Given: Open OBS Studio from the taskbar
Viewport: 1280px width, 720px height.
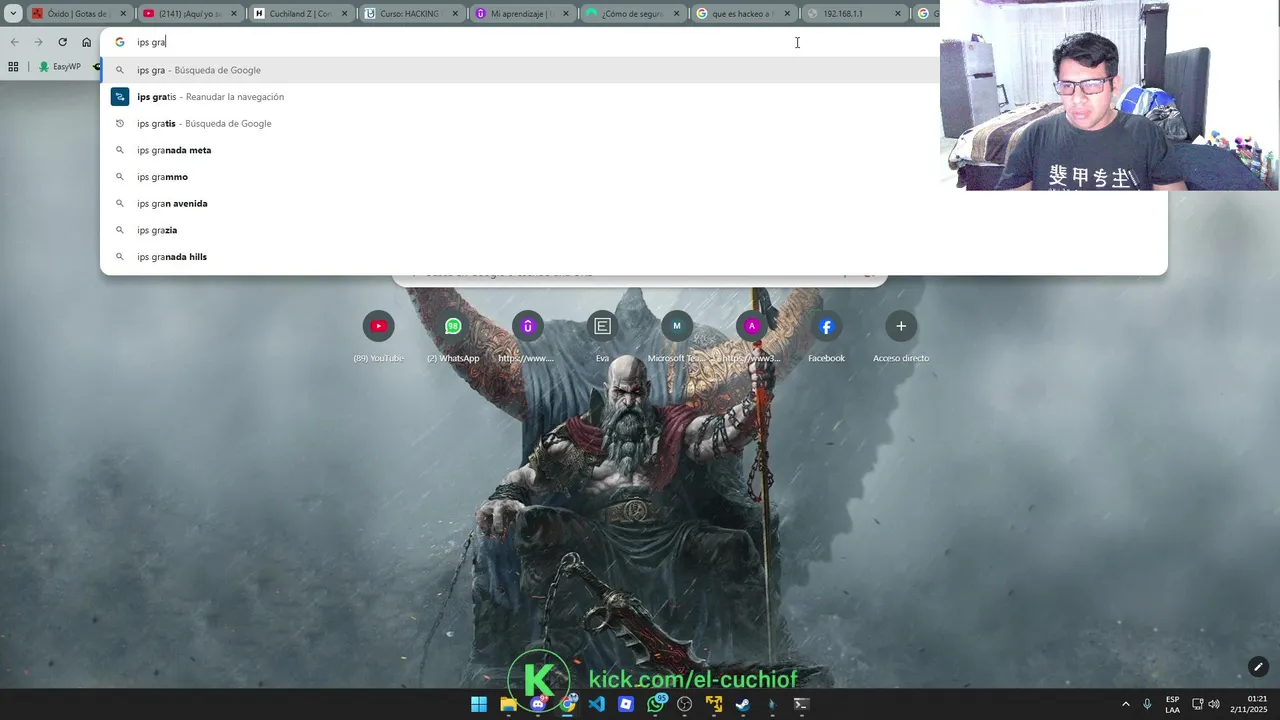Looking at the screenshot, I should coord(685,704).
